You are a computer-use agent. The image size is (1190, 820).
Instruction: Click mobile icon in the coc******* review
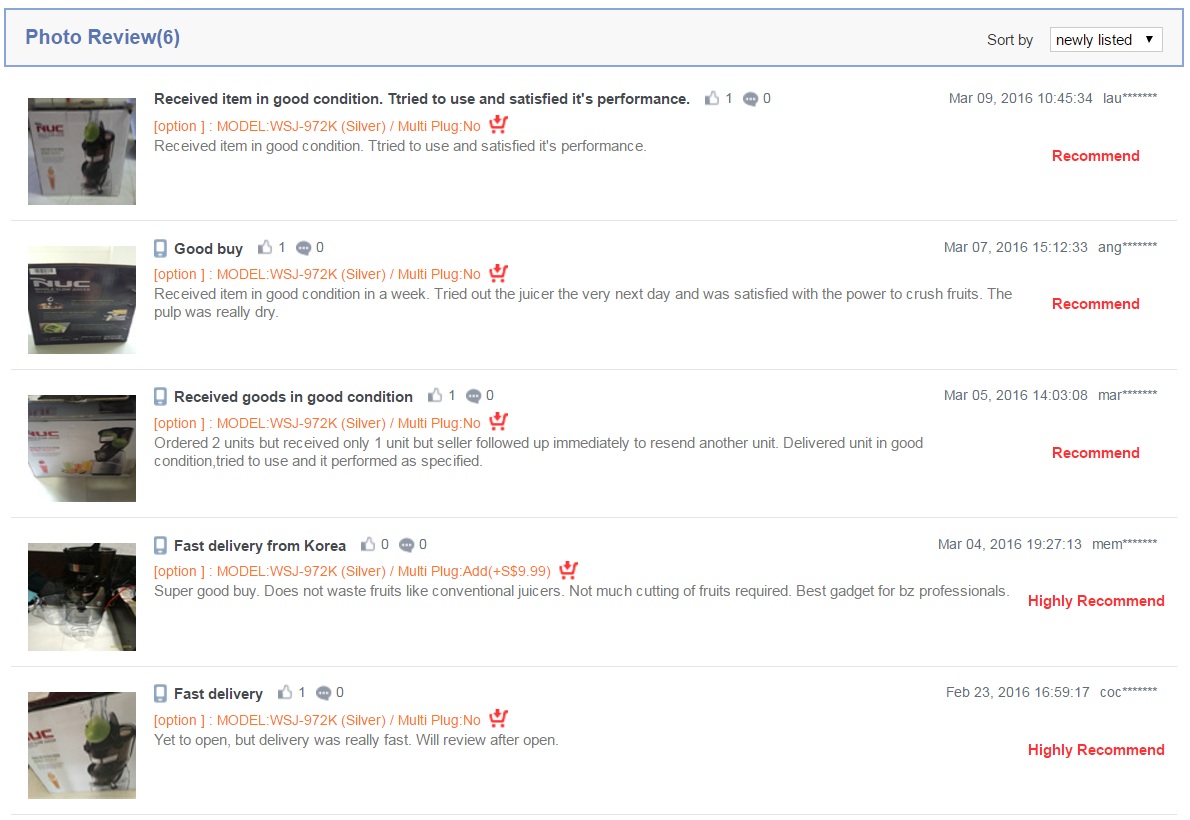(x=160, y=693)
